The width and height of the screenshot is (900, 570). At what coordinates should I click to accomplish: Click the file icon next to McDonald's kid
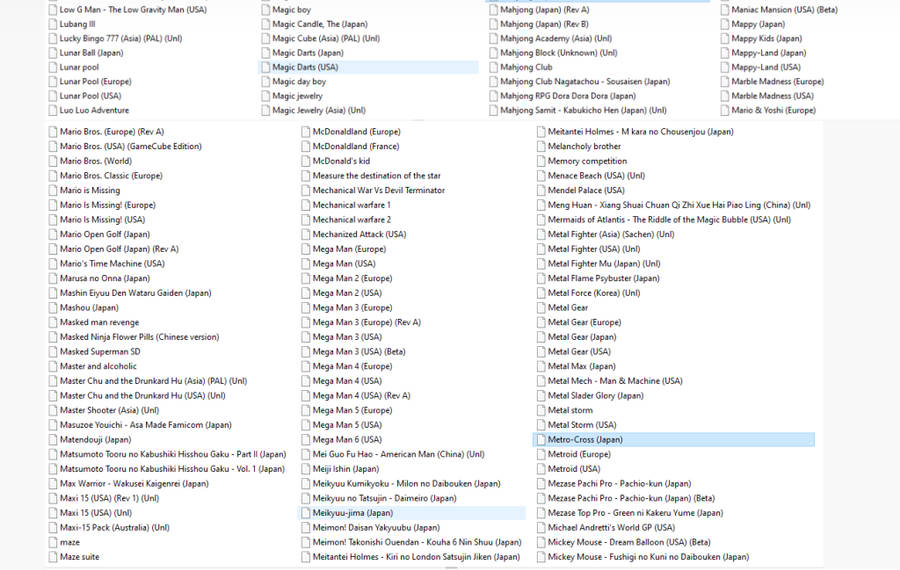pos(305,161)
